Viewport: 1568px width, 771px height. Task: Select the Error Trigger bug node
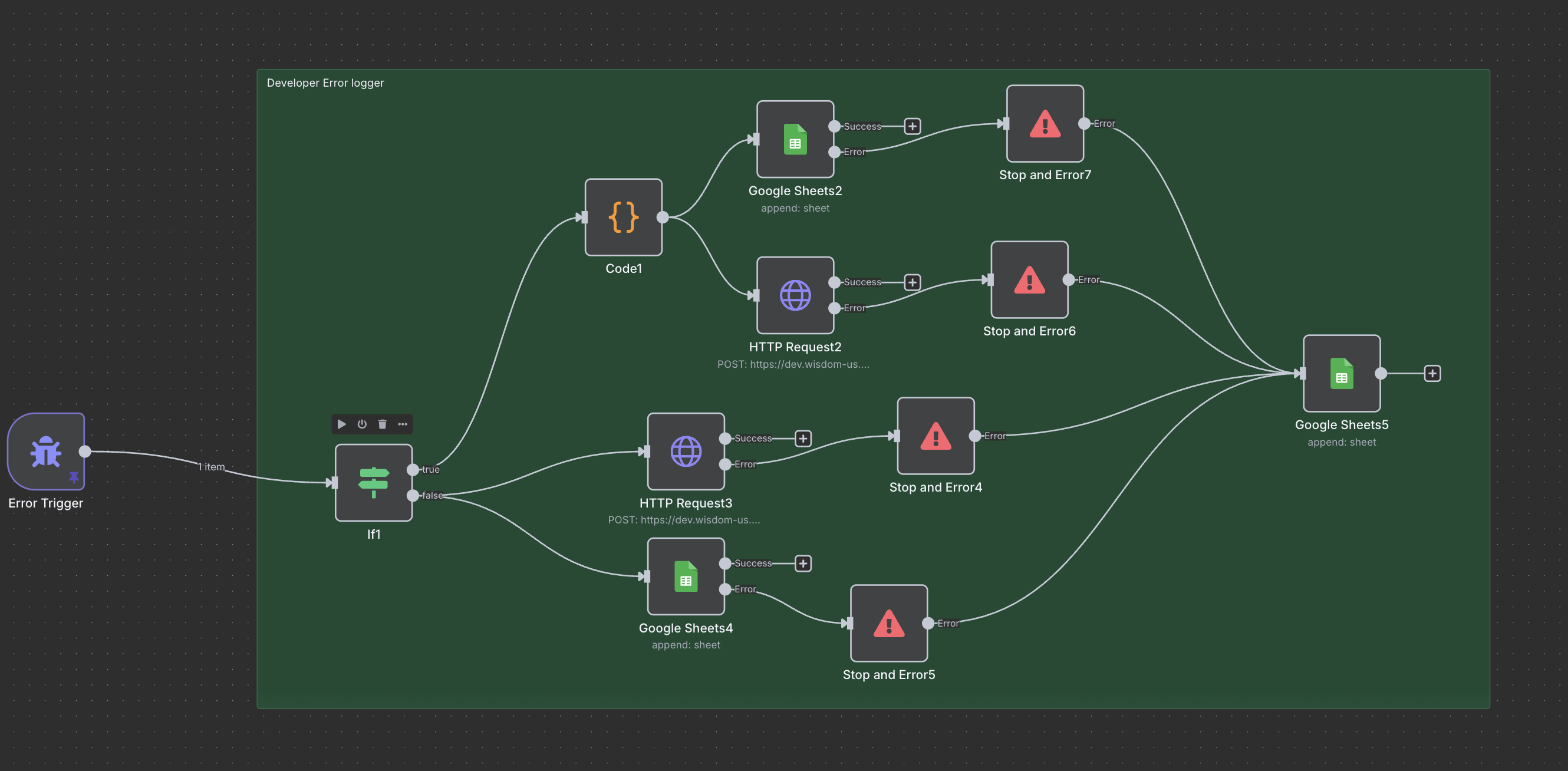pyautogui.click(x=45, y=452)
